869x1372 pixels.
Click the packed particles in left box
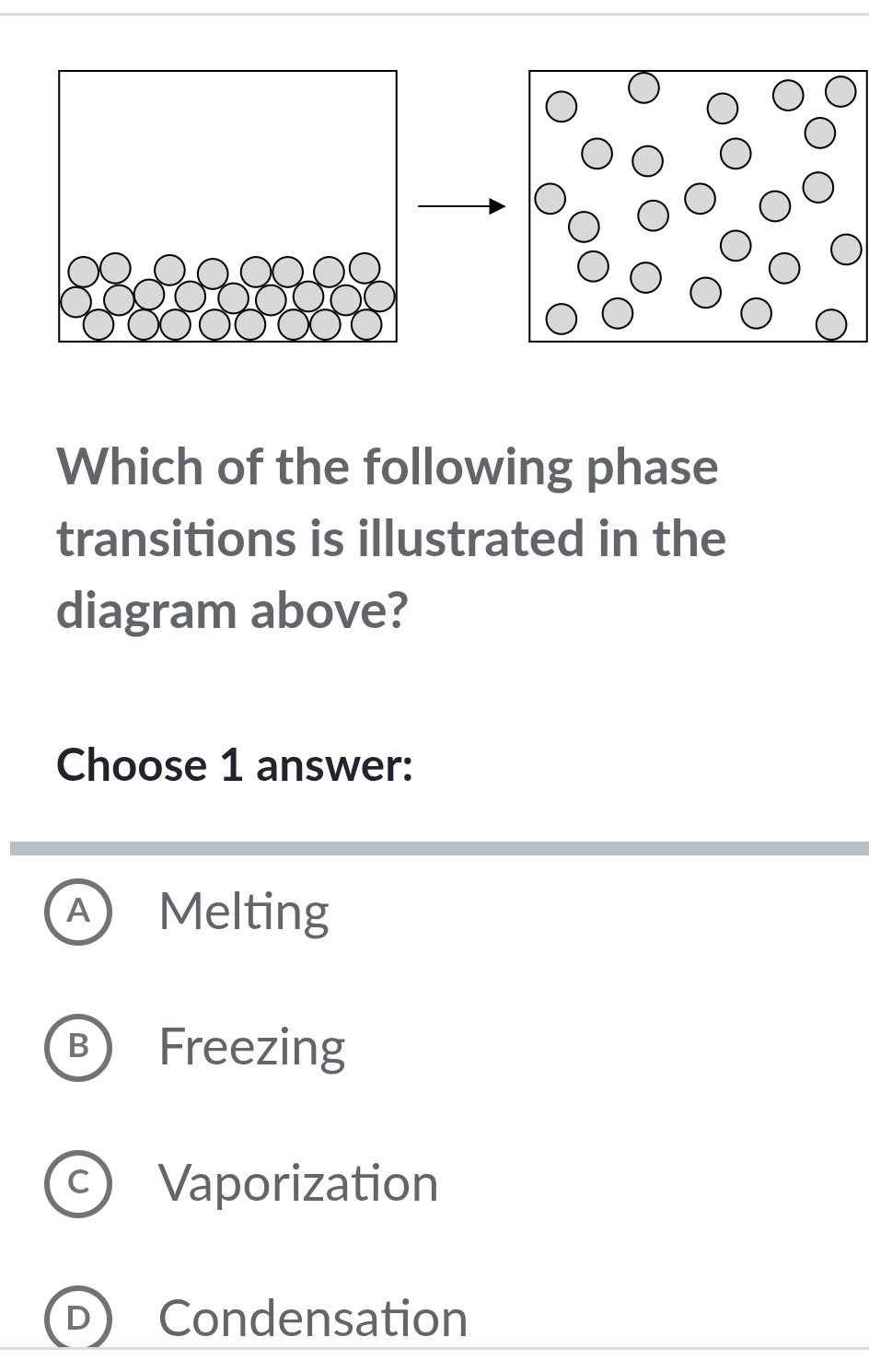[x=228, y=296]
